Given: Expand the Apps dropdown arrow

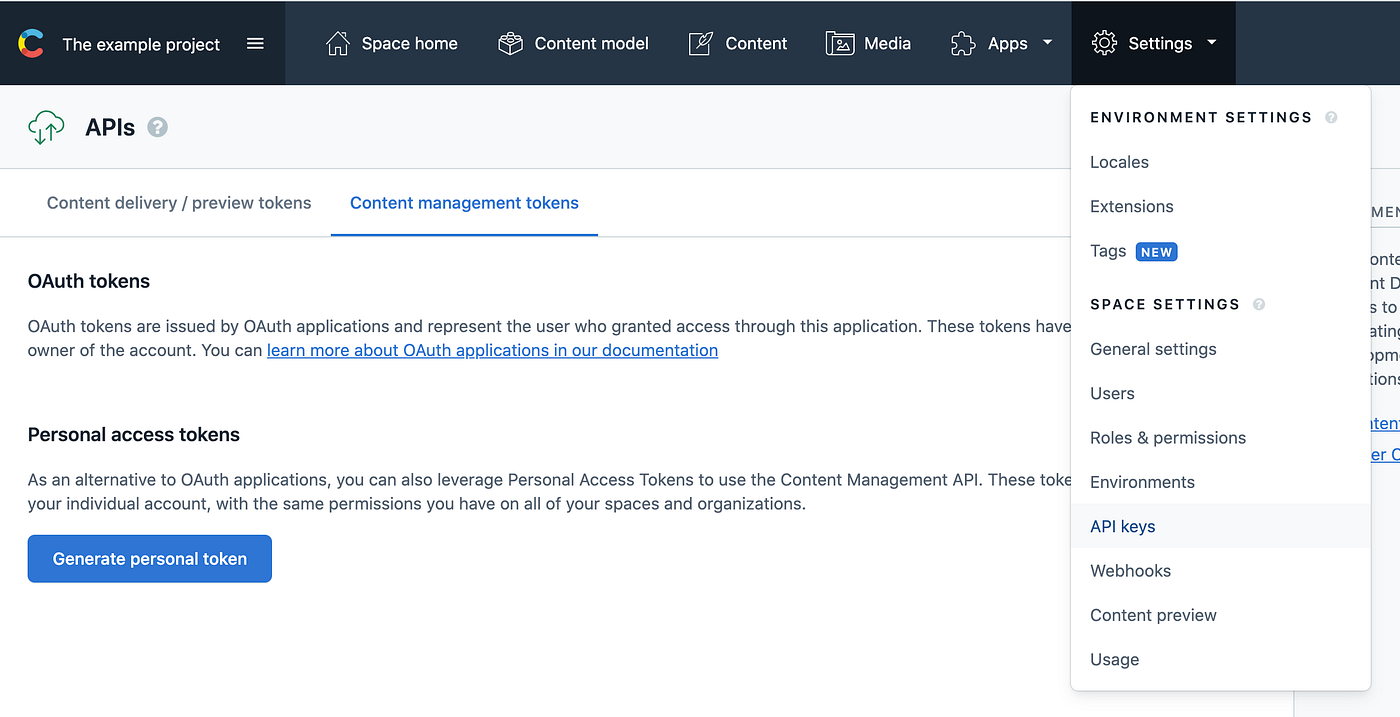Looking at the screenshot, I should pyautogui.click(x=1047, y=43).
